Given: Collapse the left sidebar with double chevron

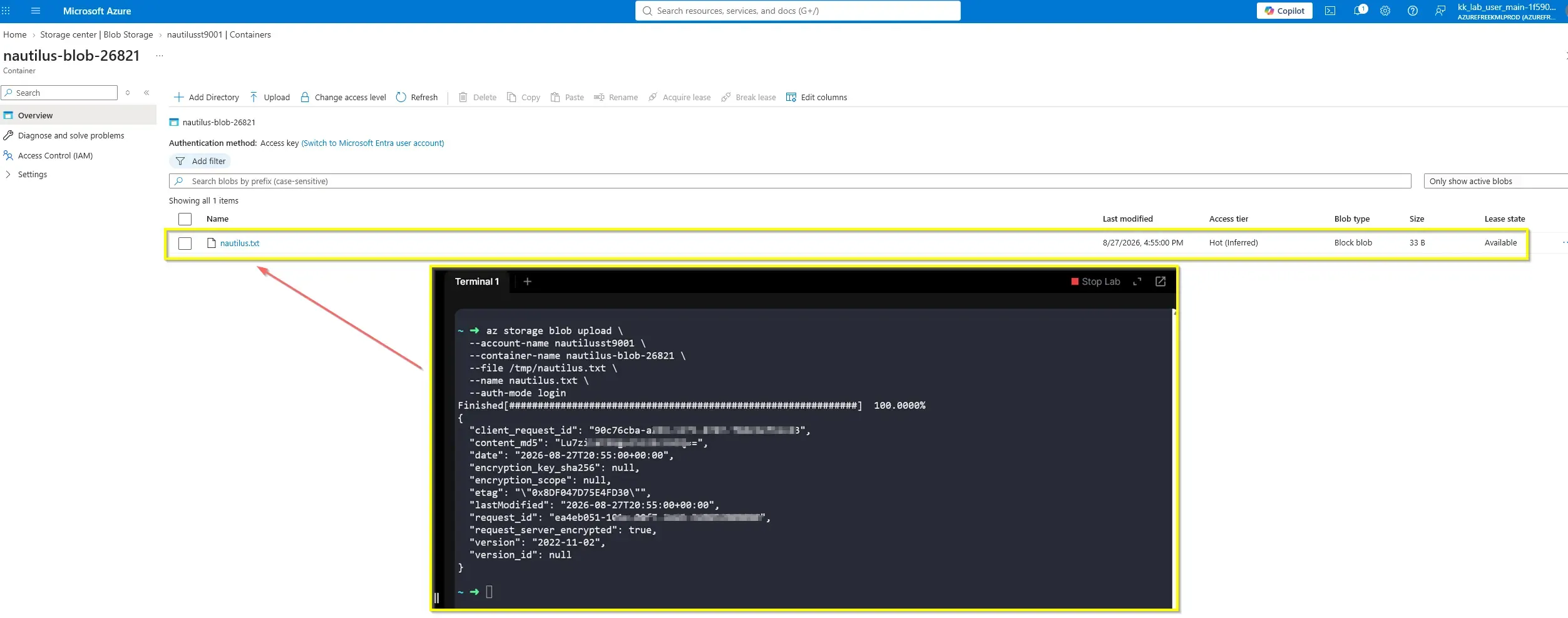Looking at the screenshot, I should pyautogui.click(x=146, y=93).
